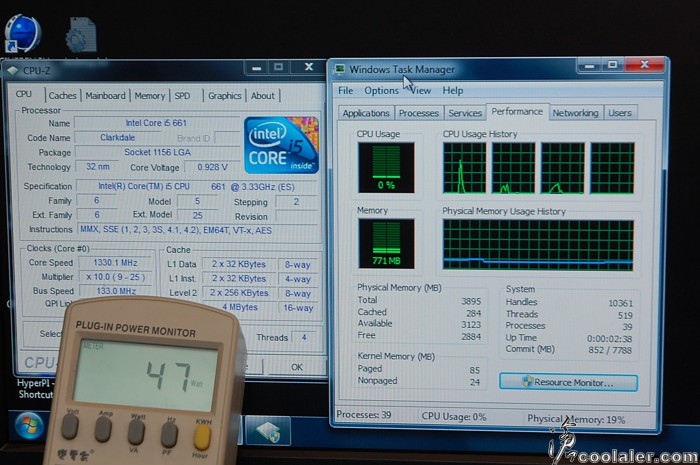Select the Performance tab
The height and width of the screenshot is (465, 700).
click(x=517, y=112)
